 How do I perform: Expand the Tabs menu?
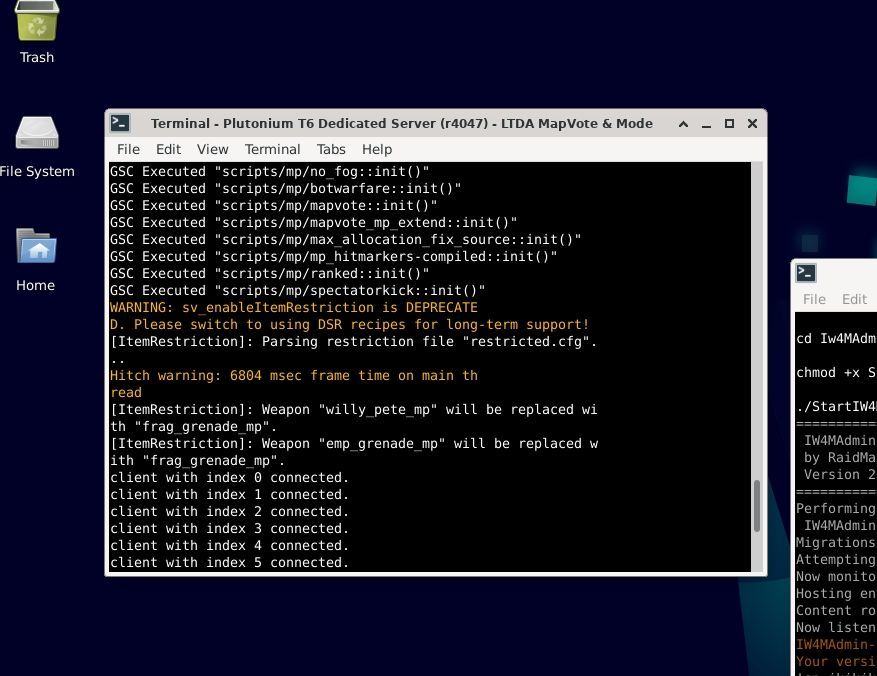click(x=331, y=149)
